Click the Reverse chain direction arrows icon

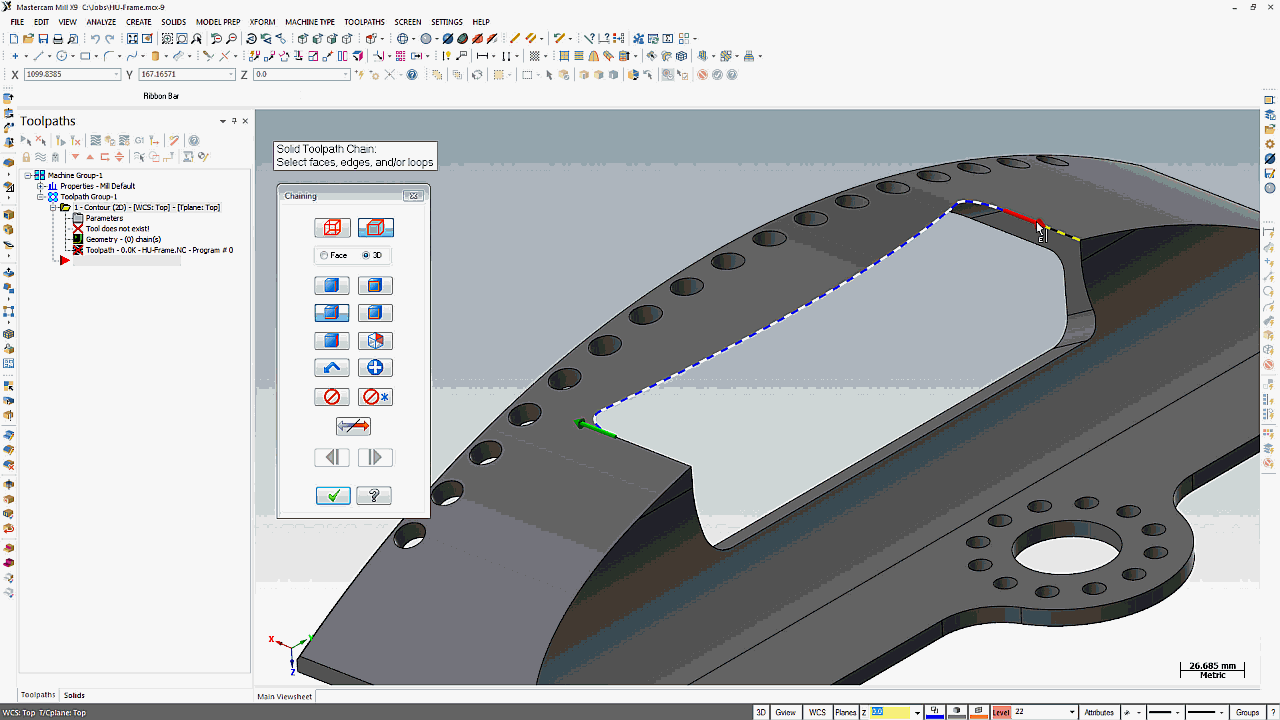point(353,427)
